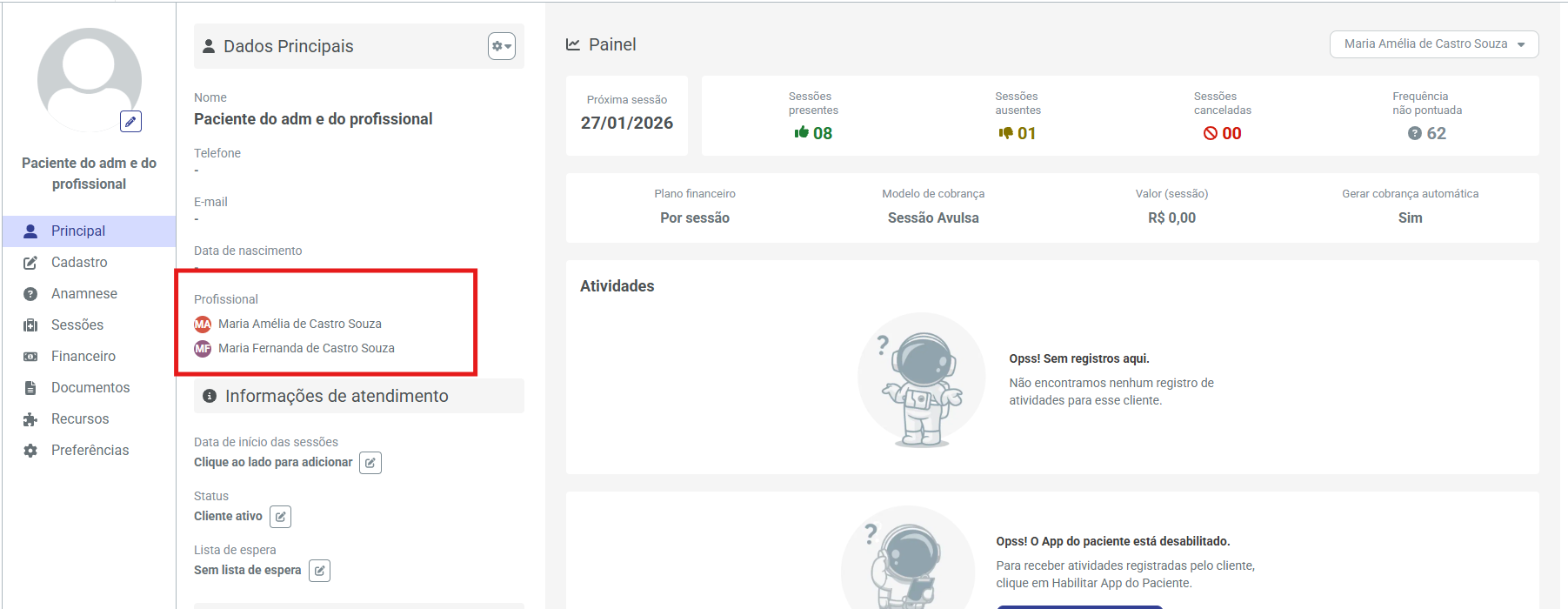Click the Frequência não pontuada question icon

(1415, 133)
